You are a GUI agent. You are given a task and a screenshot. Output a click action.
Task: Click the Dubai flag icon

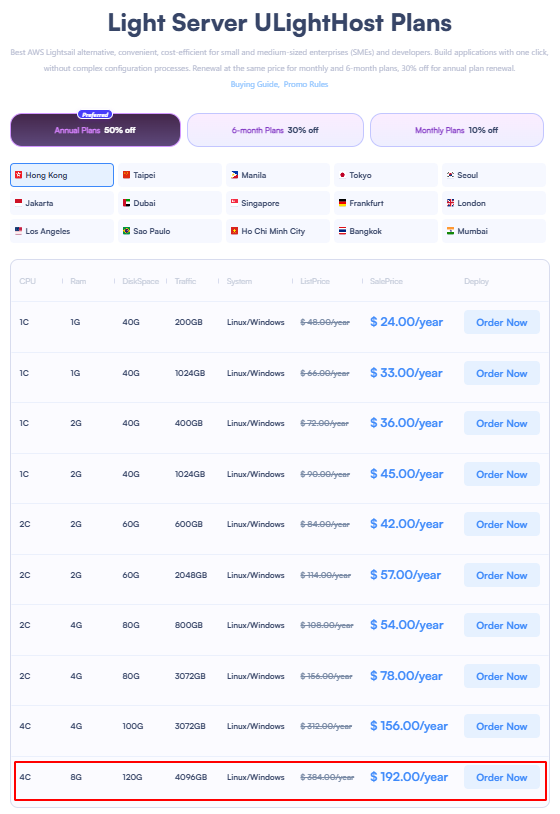pos(127,203)
